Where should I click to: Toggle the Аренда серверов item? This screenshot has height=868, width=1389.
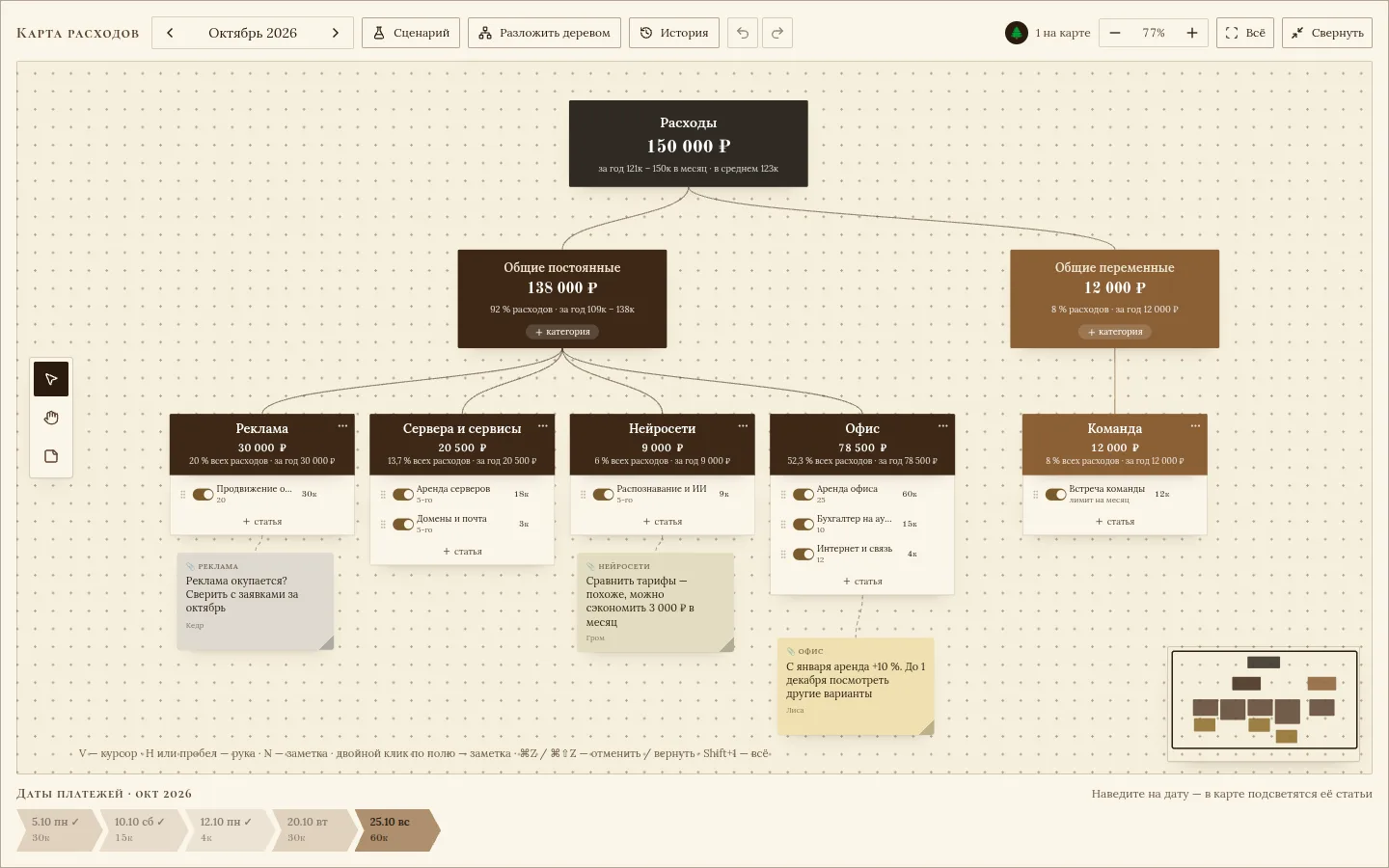(403, 494)
